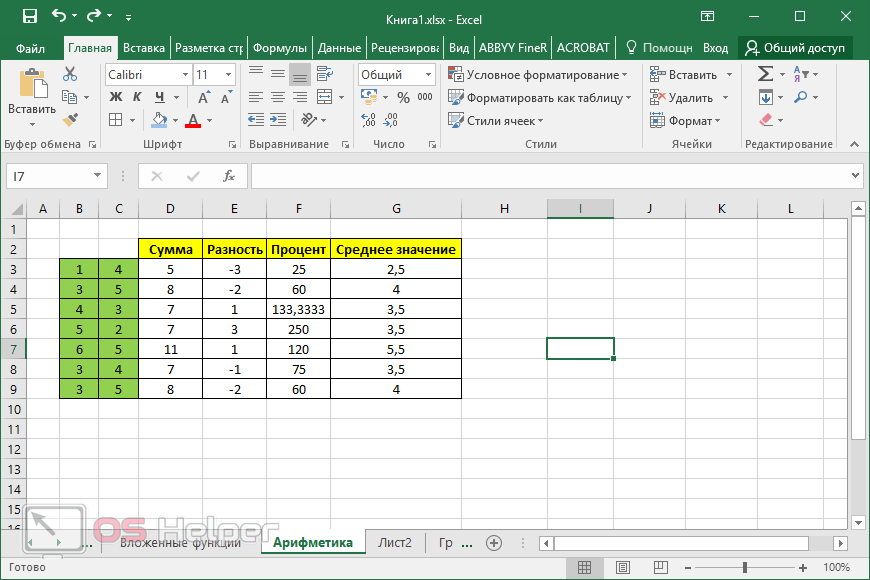870x580 pixels.
Task: Add a new sheet with plus icon
Action: point(493,543)
